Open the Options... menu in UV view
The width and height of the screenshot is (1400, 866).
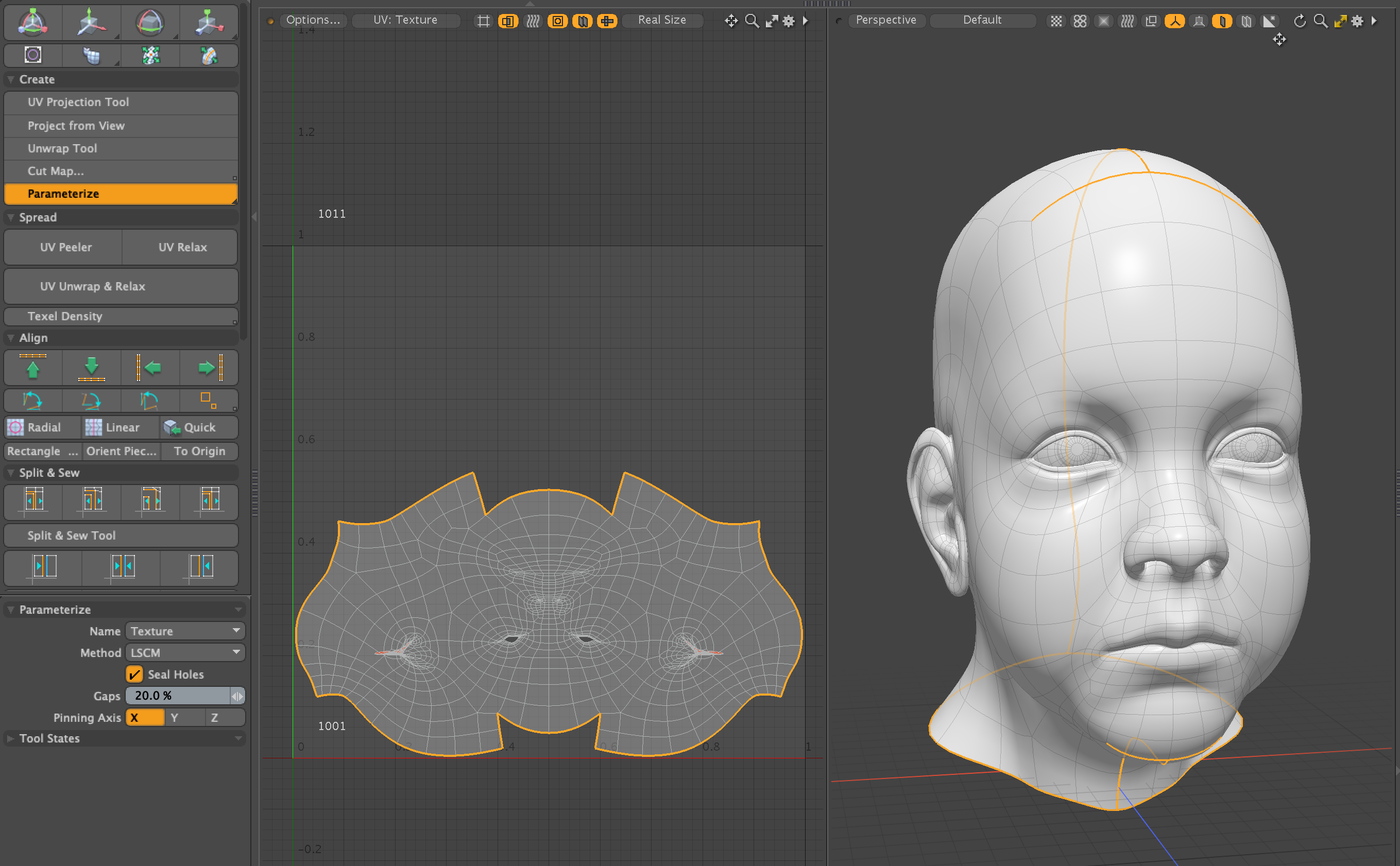tap(313, 20)
